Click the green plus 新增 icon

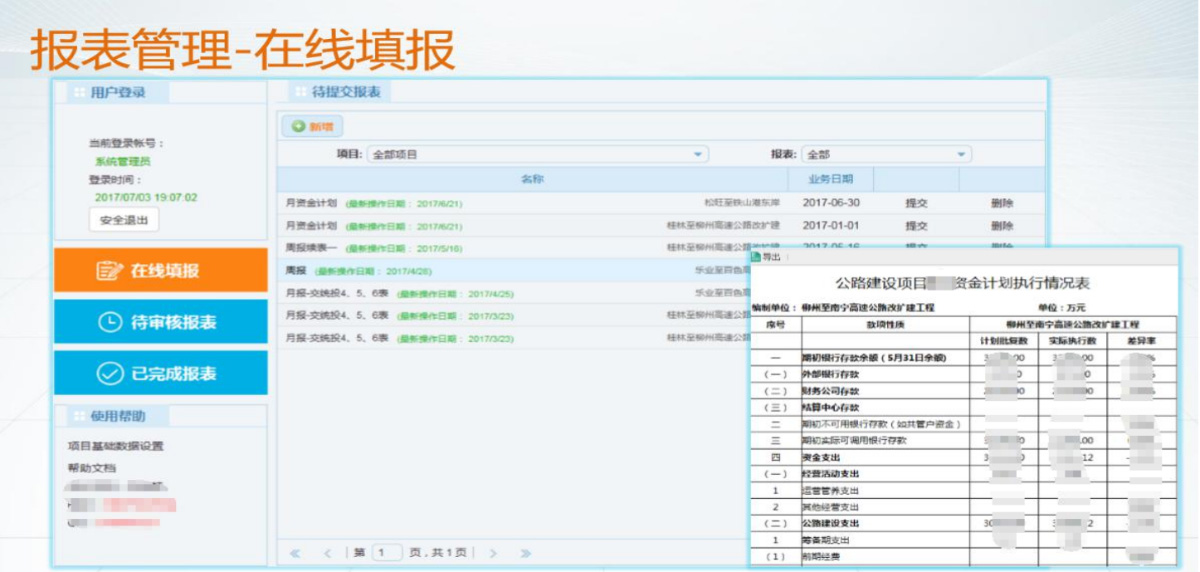(298, 127)
